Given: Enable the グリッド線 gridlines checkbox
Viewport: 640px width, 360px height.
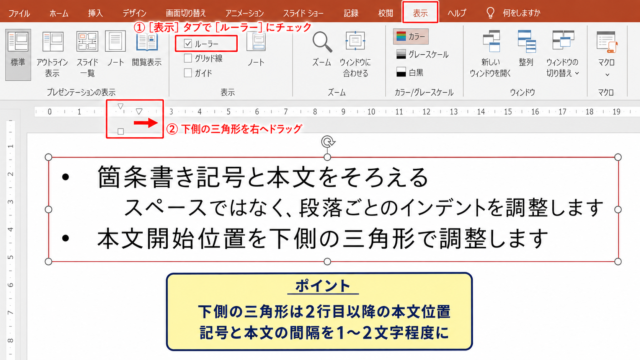Looking at the screenshot, I should pos(188,58).
